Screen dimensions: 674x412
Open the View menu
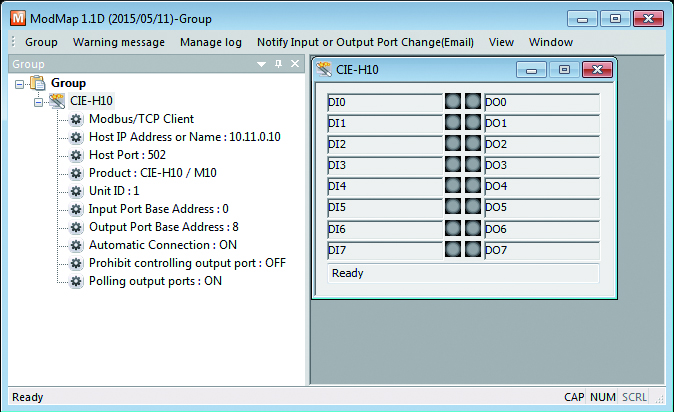[501, 42]
